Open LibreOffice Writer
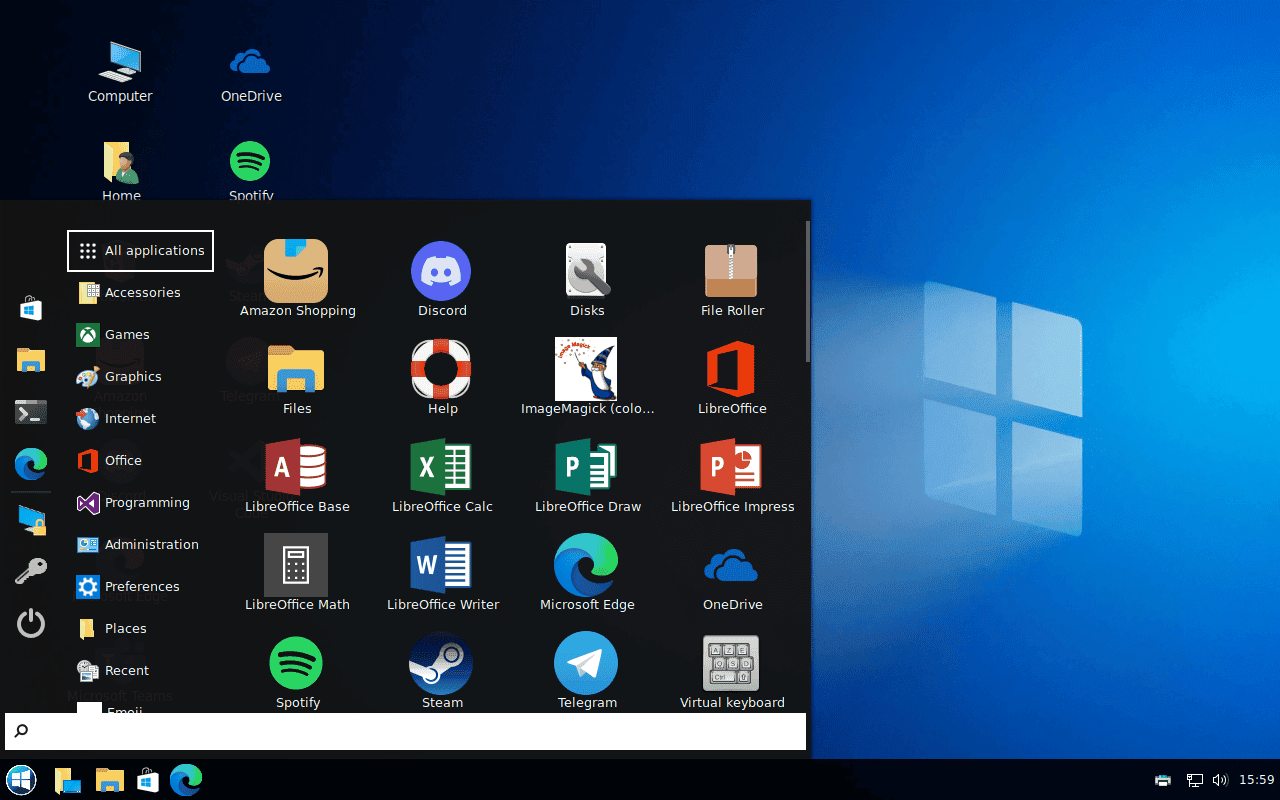 (x=442, y=573)
